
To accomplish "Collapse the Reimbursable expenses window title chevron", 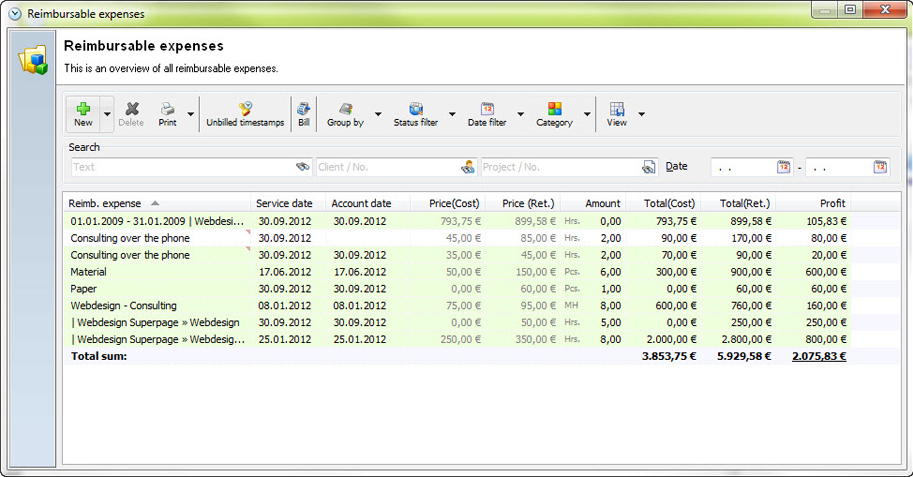I will tap(14, 14).
